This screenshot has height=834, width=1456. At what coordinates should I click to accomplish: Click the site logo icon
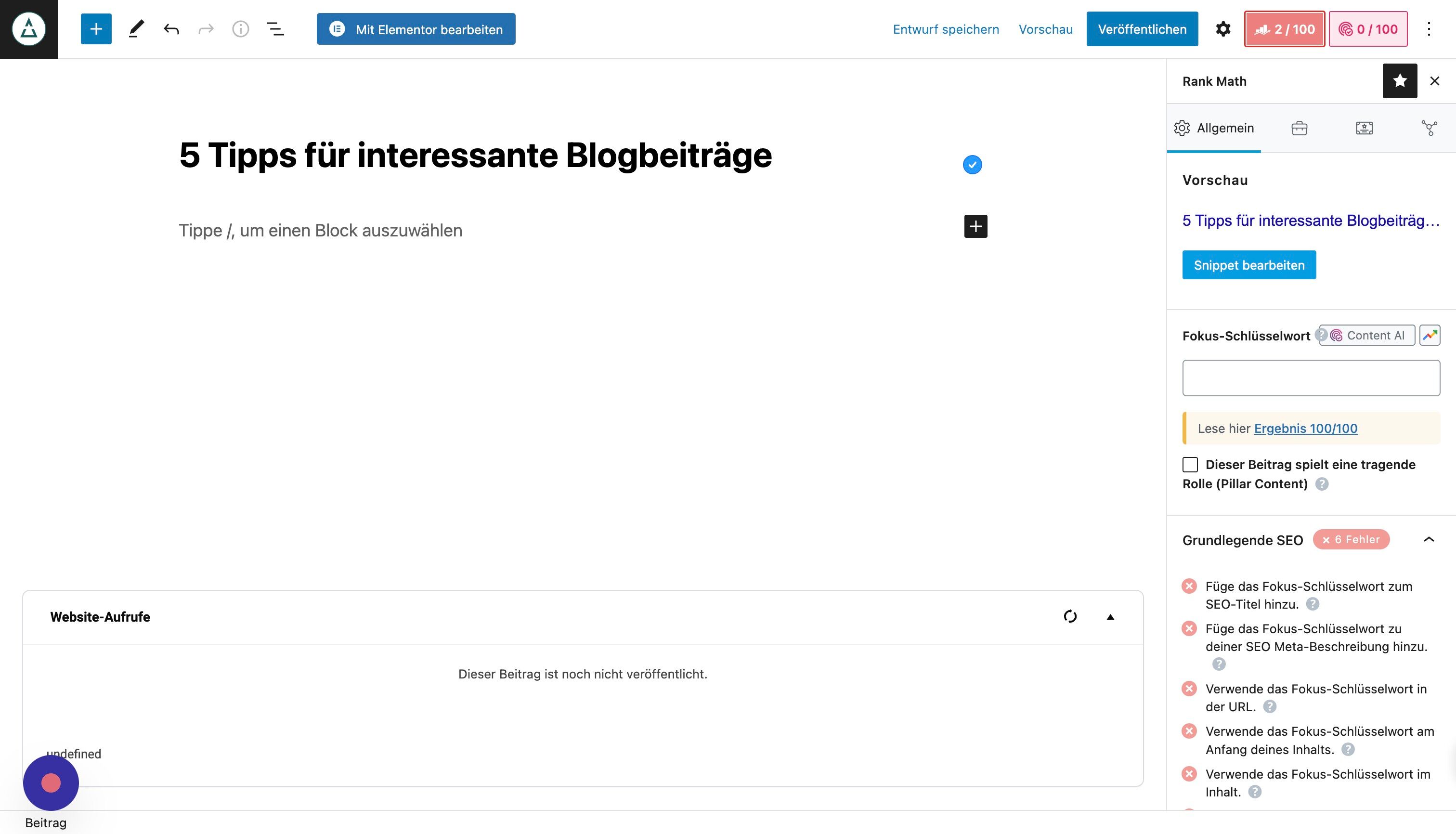(x=28, y=28)
